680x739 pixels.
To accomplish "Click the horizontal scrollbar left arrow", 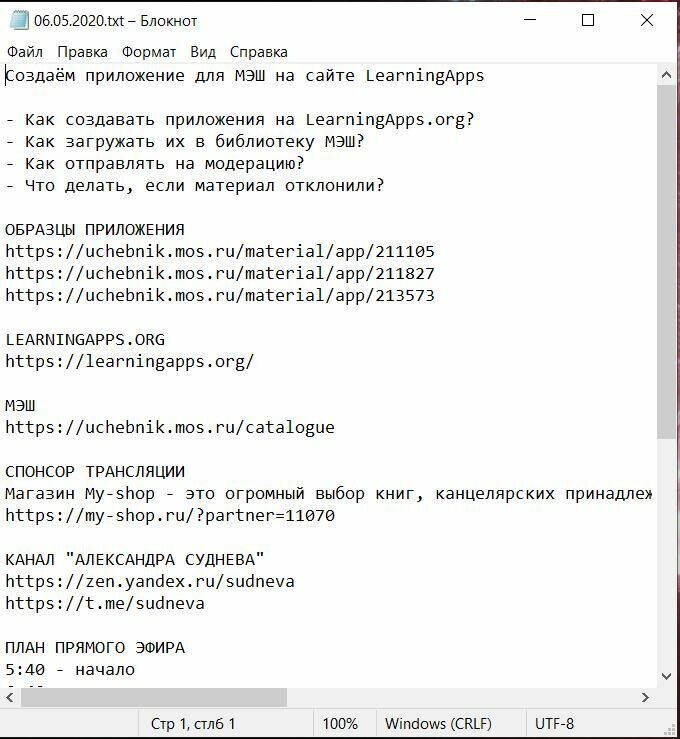I will pos(10,697).
